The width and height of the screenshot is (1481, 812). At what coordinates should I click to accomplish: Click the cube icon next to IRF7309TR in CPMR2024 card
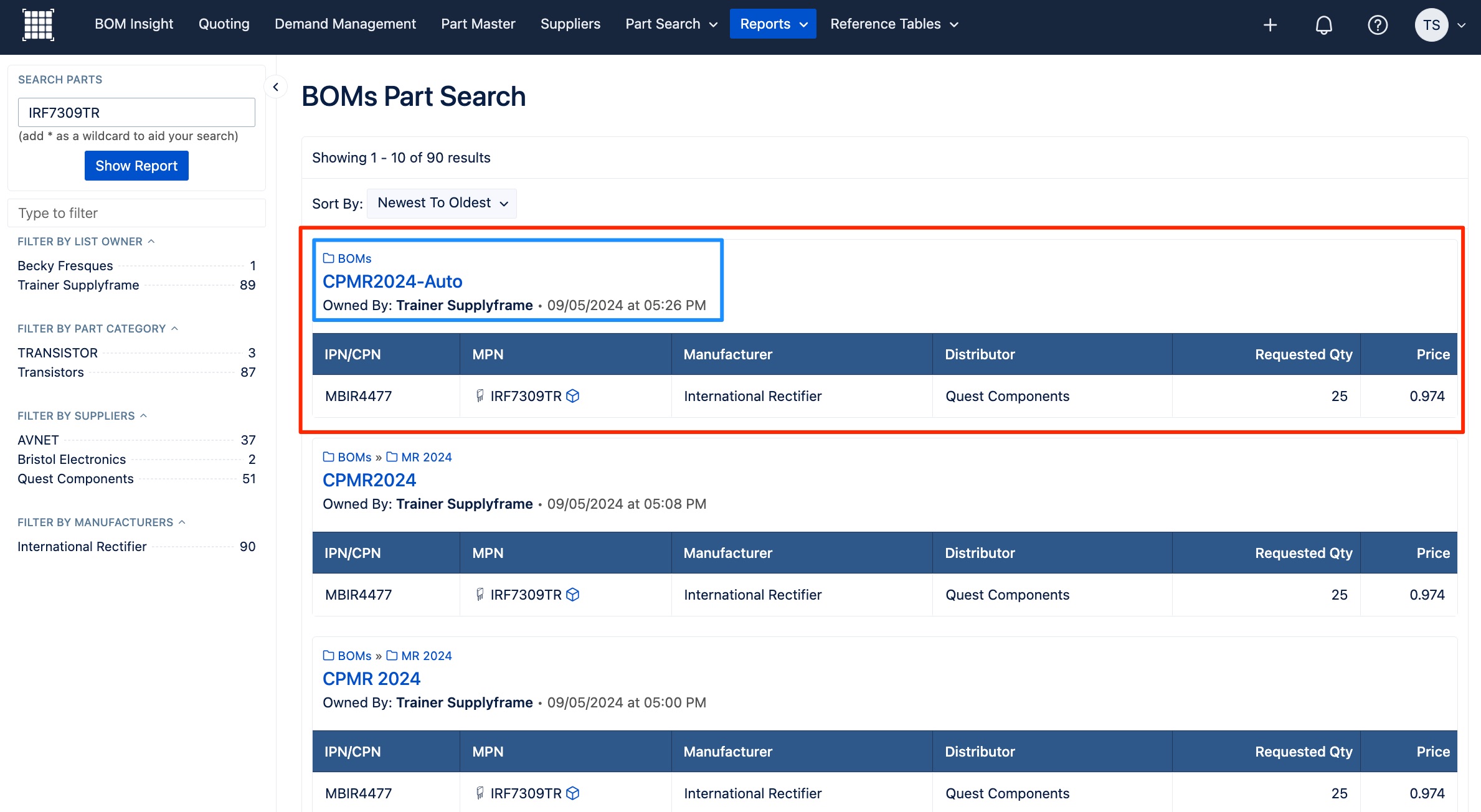pos(572,595)
